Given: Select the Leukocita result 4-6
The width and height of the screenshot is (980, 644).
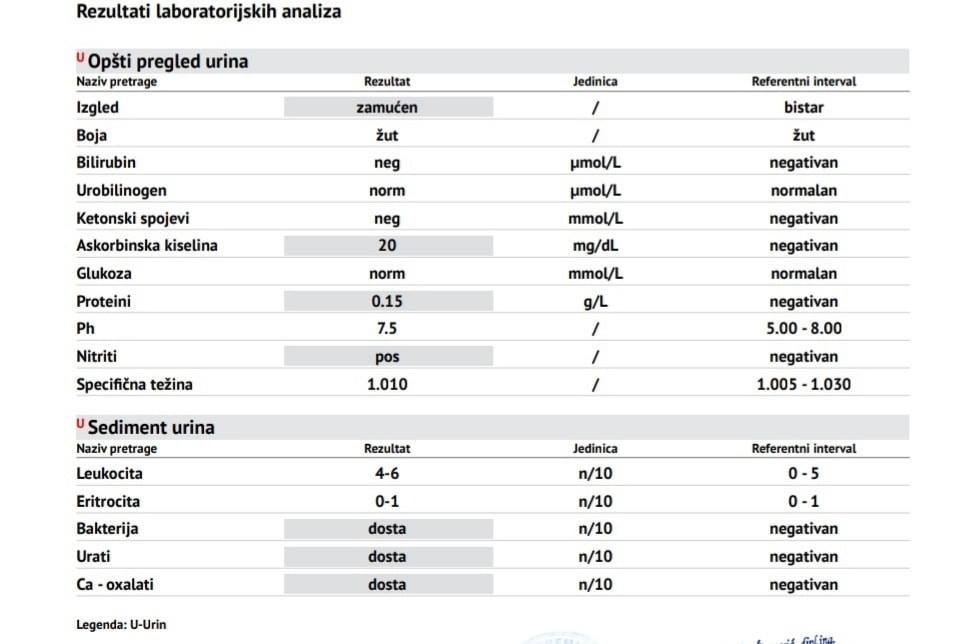Looking at the screenshot, I should (387, 473).
